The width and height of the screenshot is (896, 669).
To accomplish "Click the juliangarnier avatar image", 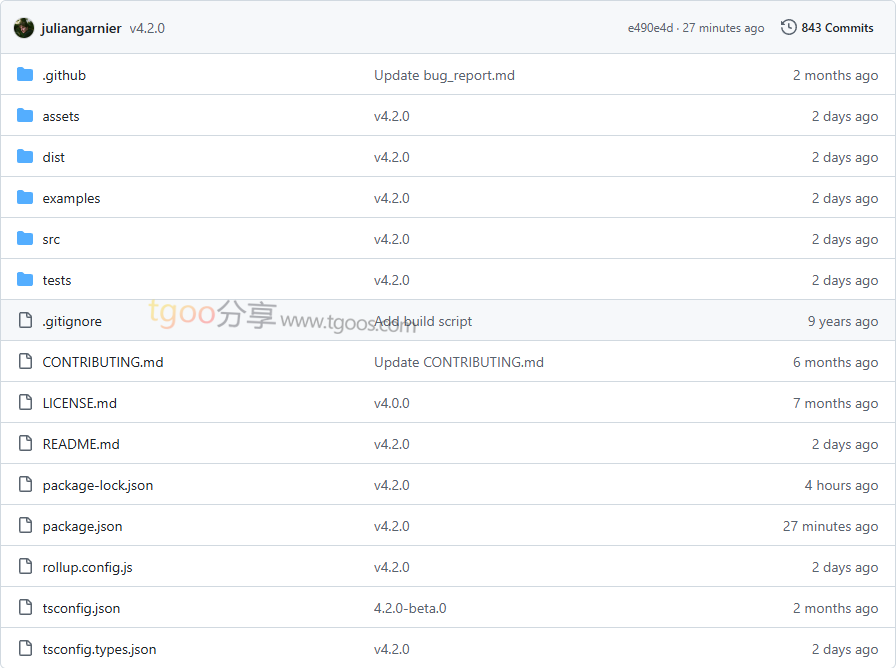I will click(x=24, y=28).
